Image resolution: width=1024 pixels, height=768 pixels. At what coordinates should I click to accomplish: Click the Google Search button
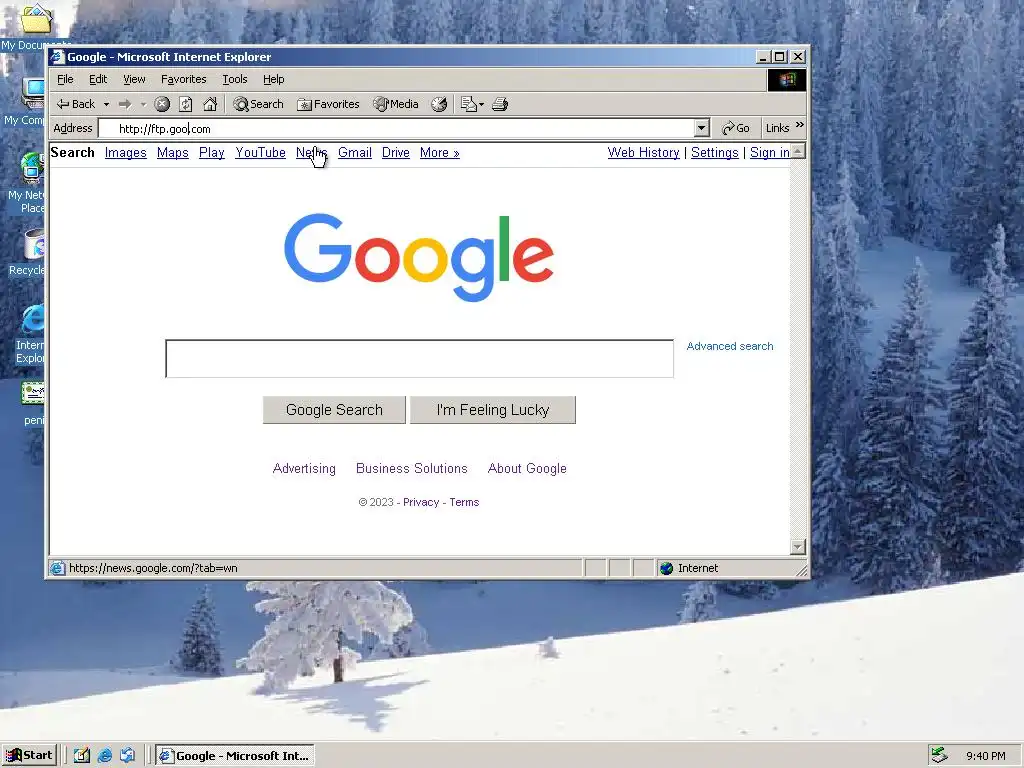[x=334, y=410]
